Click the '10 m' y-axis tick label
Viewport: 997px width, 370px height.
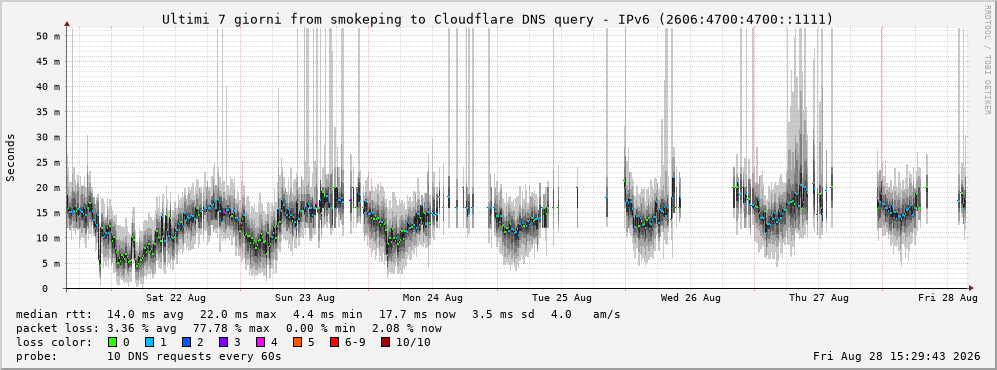[48, 238]
